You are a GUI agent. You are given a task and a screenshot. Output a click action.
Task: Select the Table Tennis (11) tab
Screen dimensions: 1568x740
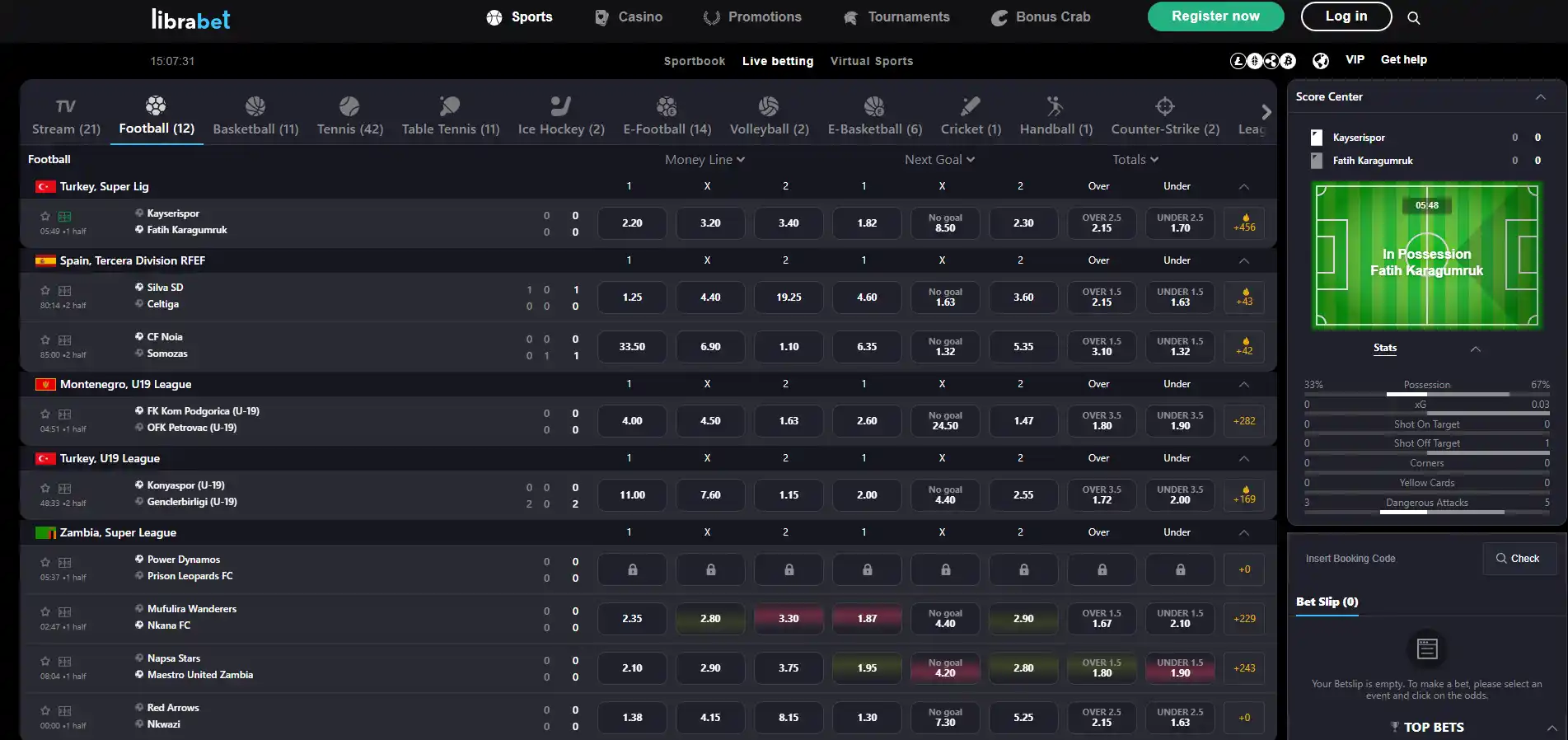pyautogui.click(x=451, y=116)
